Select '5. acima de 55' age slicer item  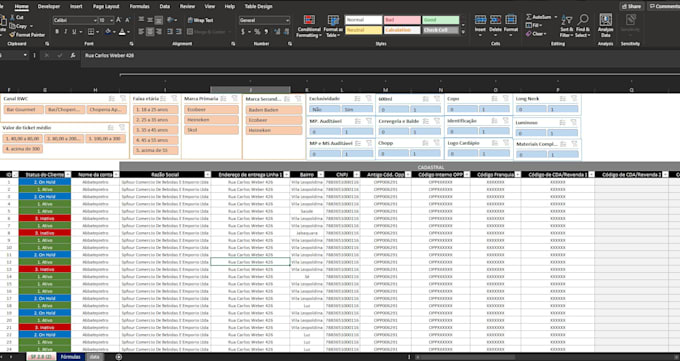coord(156,151)
